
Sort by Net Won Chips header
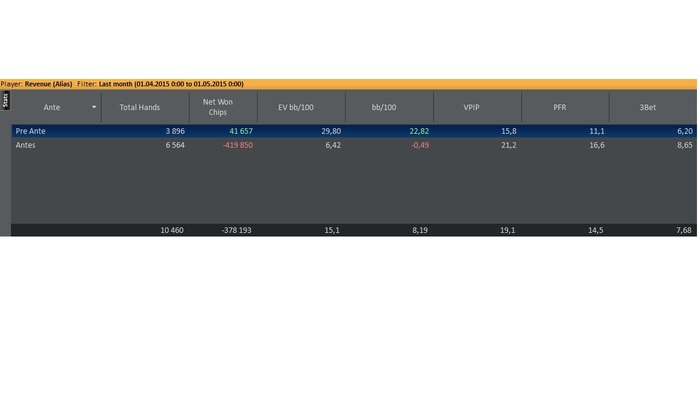[217, 108]
